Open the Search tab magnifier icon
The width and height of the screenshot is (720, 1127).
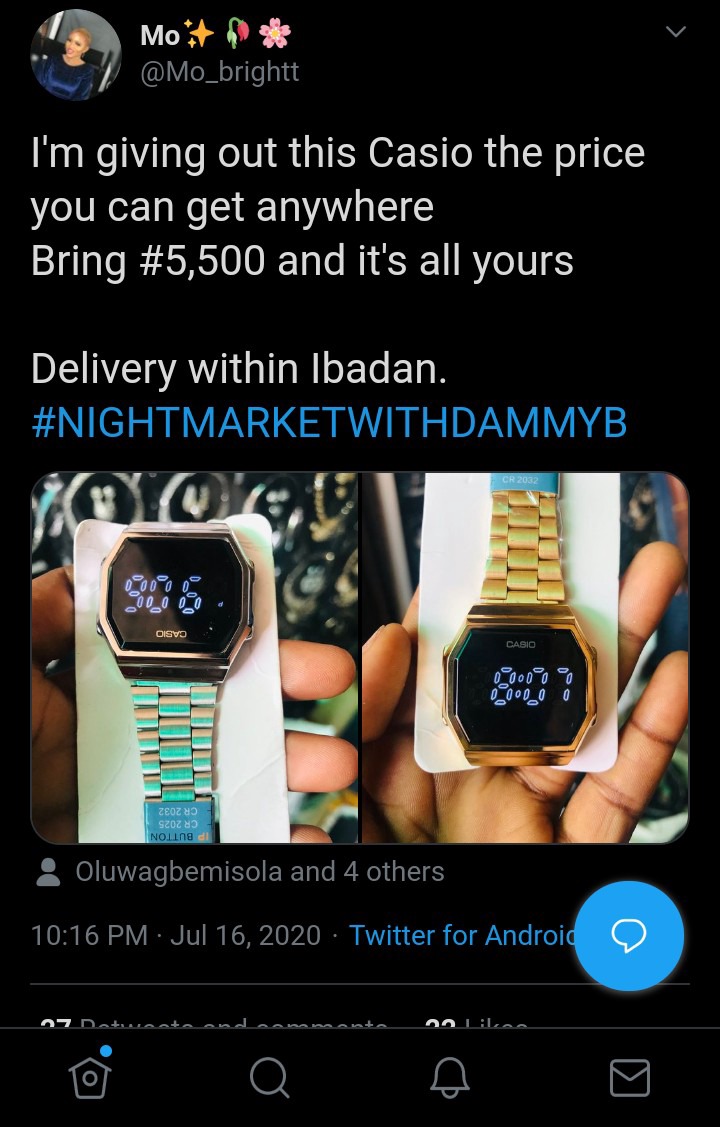269,1078
